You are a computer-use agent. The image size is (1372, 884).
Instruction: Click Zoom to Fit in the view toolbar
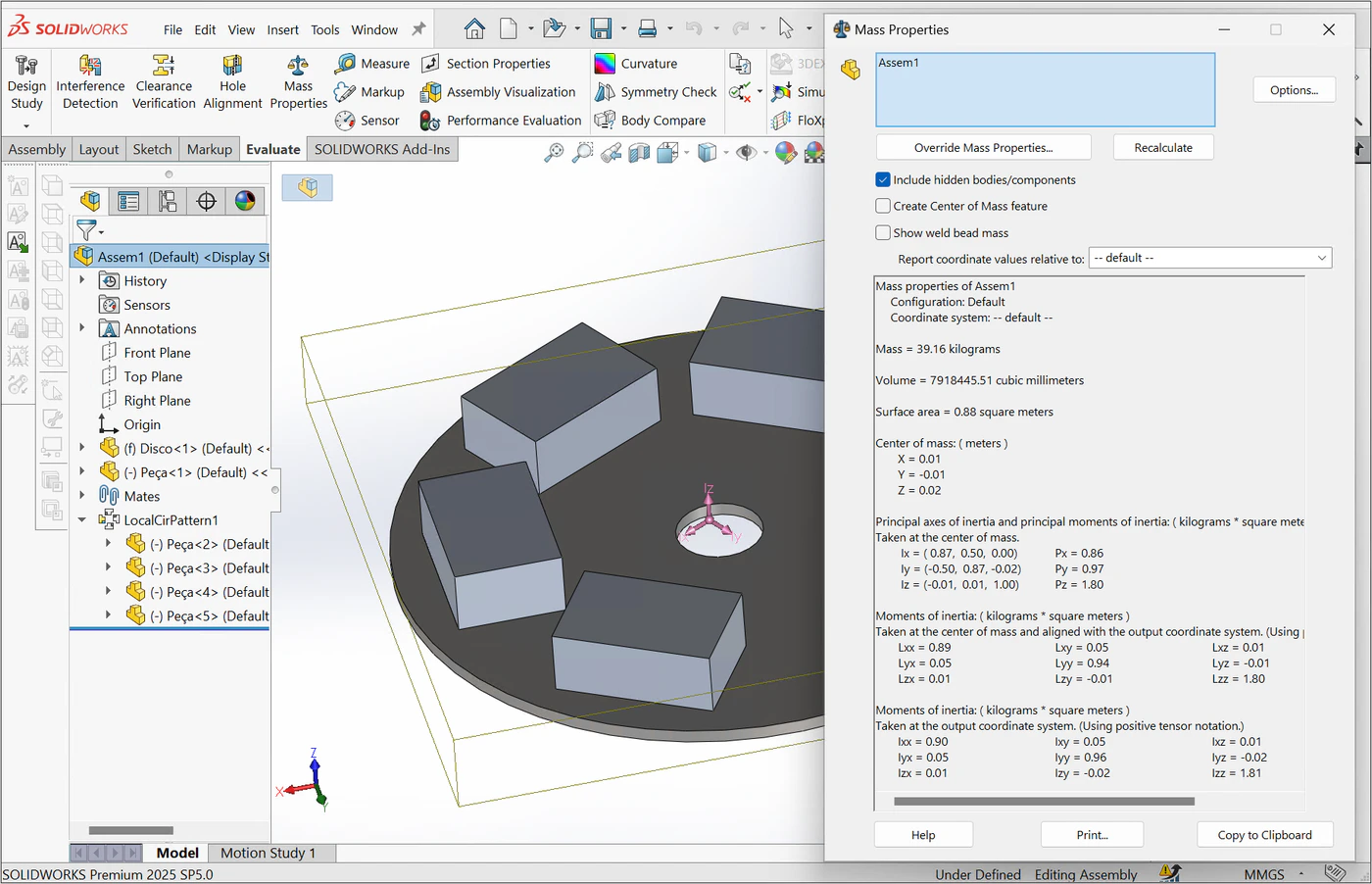click(555, 152)
